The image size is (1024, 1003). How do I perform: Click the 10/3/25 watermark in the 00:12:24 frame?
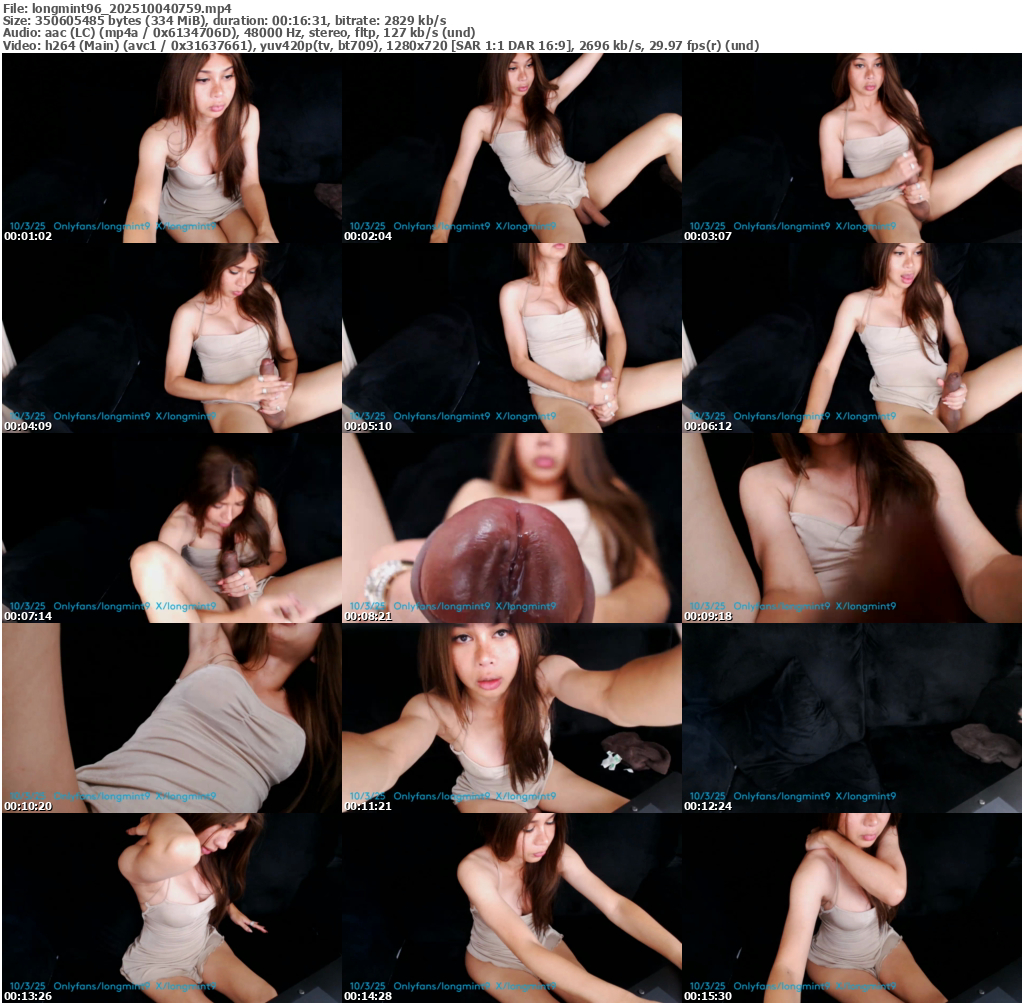[706, 796]
